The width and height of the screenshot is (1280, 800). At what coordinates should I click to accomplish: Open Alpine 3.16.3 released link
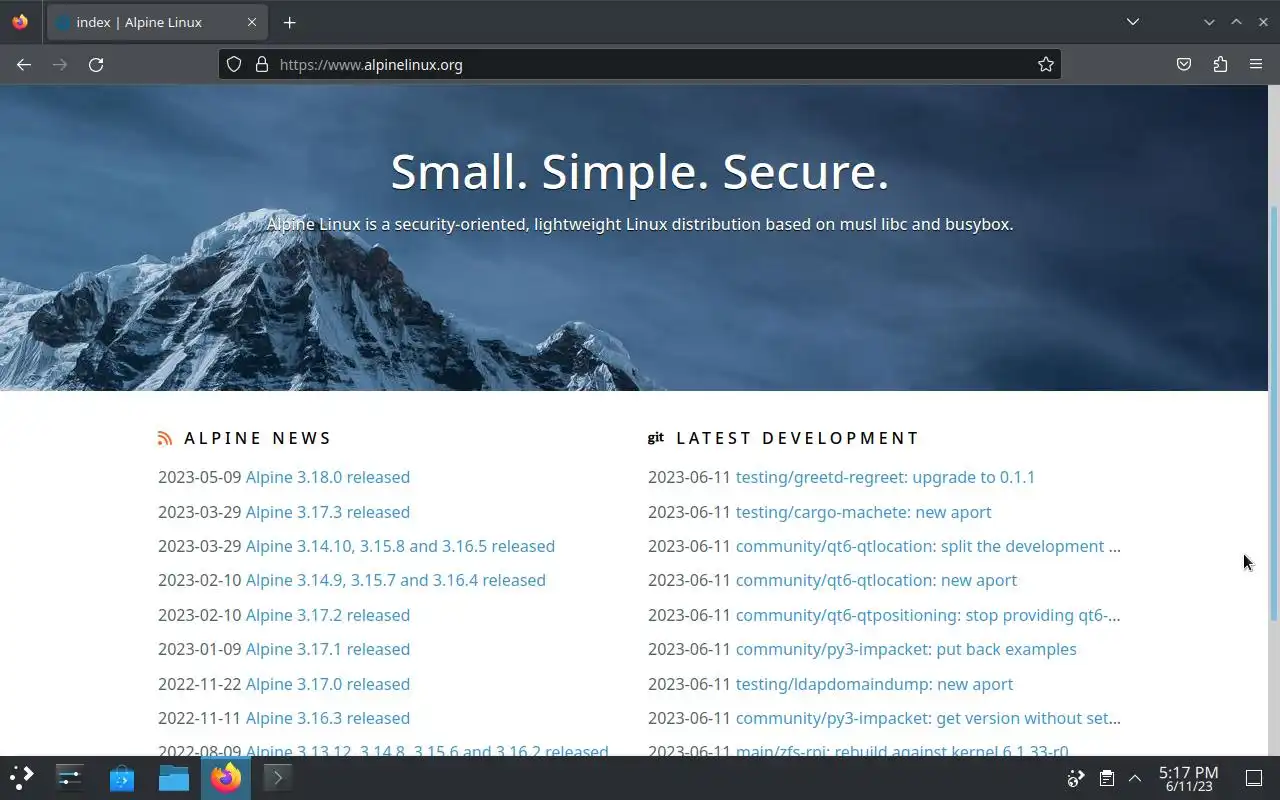tap(328, 718)
